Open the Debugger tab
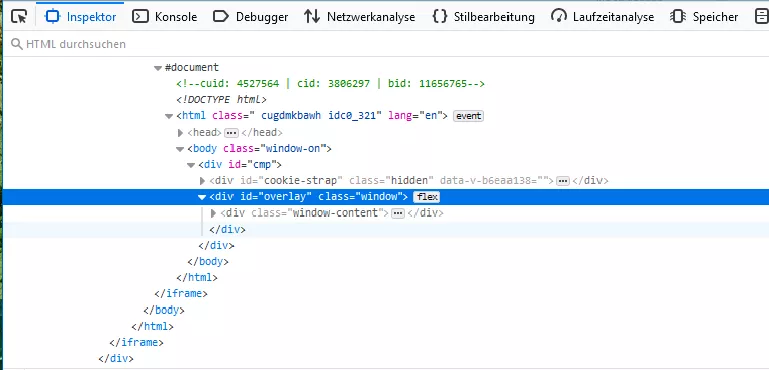 (x=250, y=17)
